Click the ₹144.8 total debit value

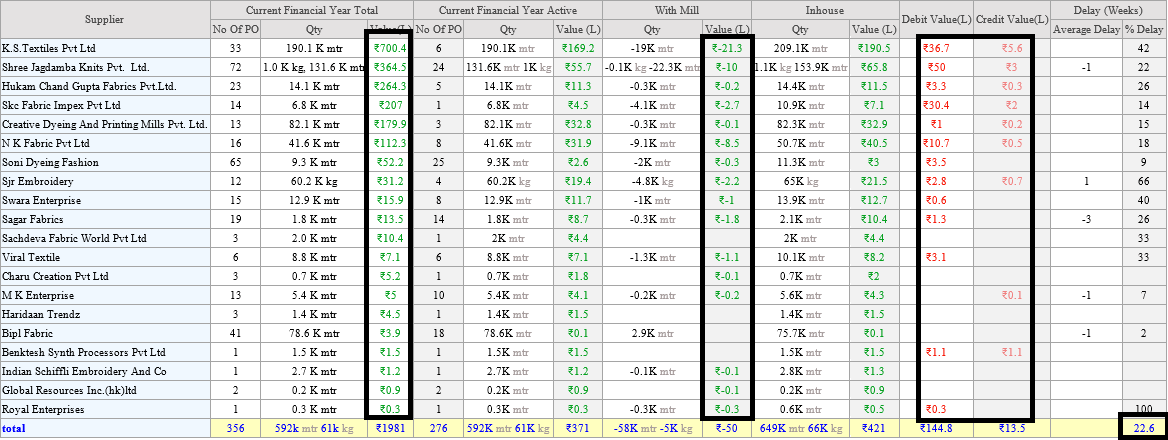click(936, 428)
